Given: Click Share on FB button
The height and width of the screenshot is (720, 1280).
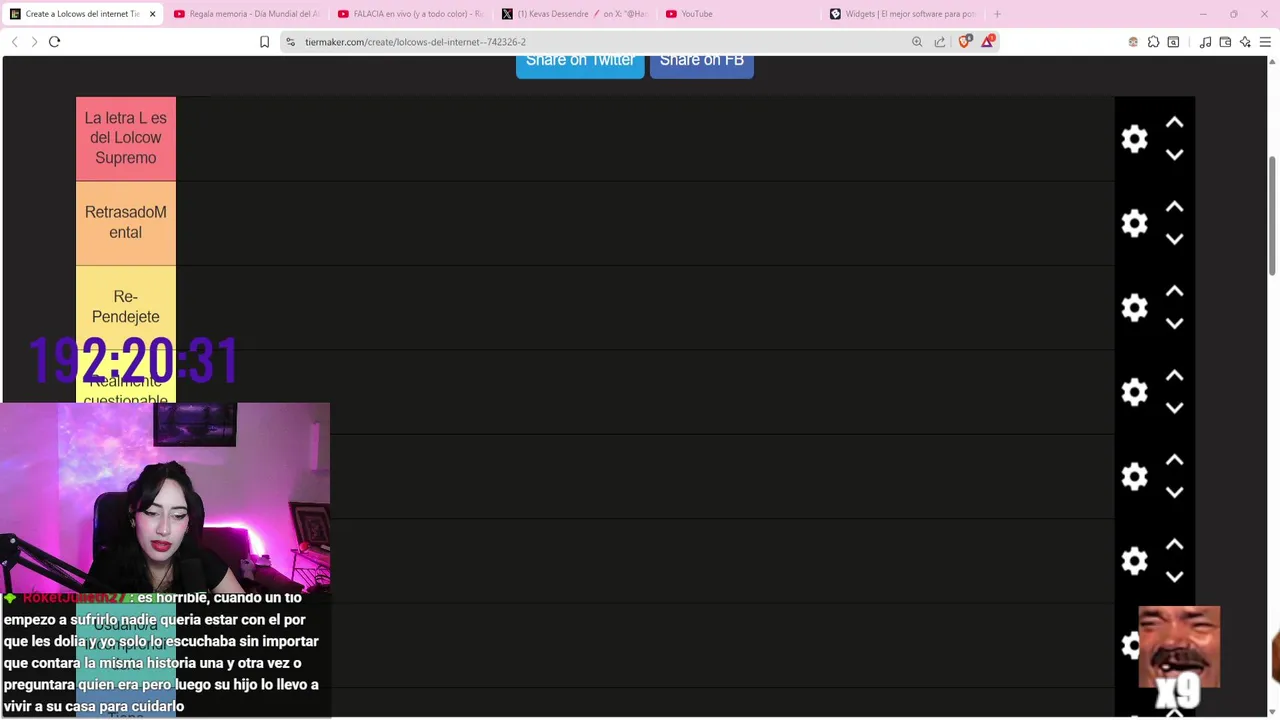Looking at the screenshot, I should pyautogui.click(x=702, y=64).
